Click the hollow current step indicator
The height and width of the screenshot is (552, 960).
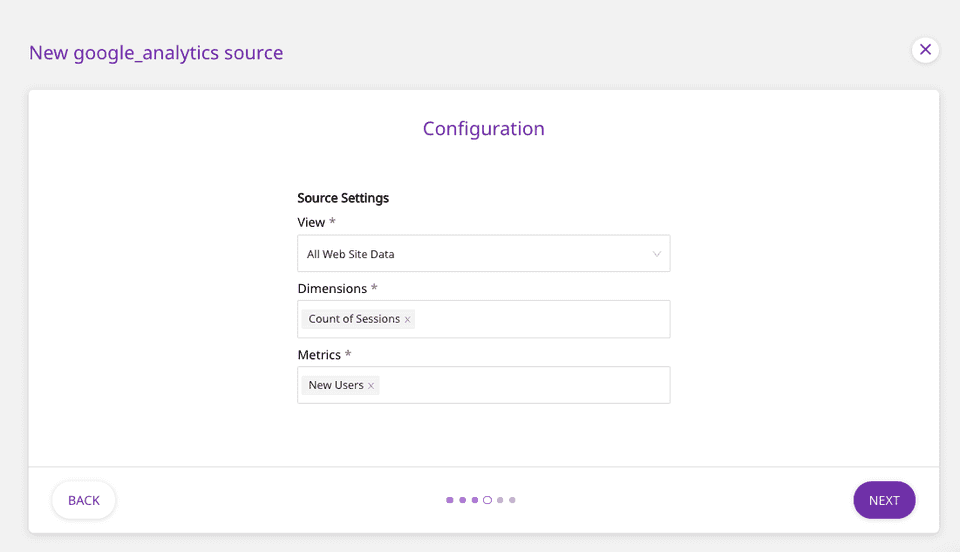487,500
